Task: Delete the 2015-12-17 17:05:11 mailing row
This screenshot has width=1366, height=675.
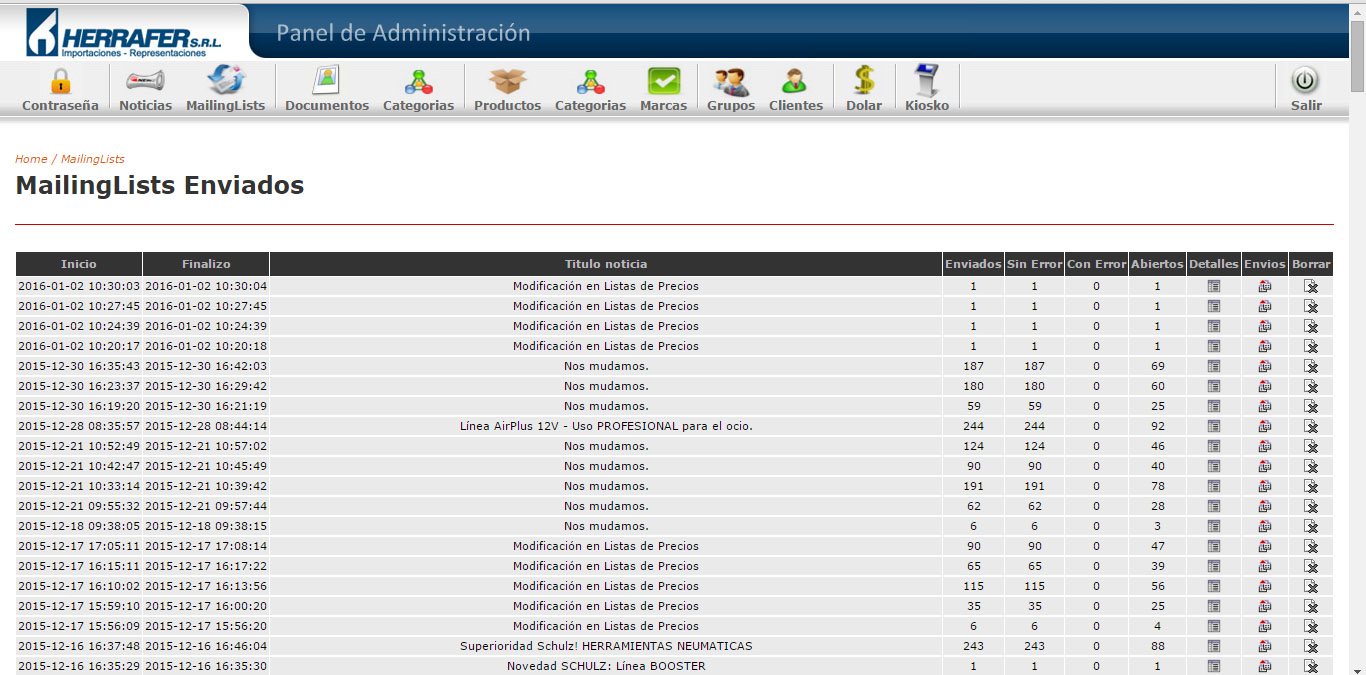Action: 1311,546
